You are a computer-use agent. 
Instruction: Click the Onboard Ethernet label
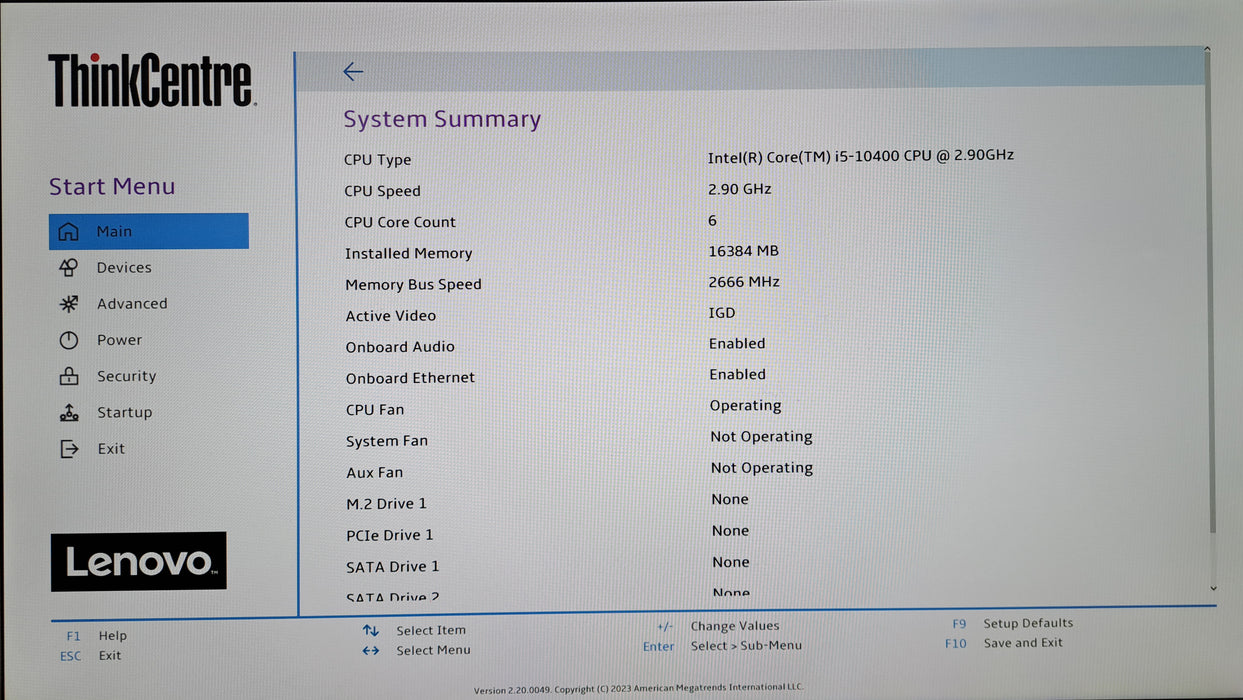(x=410, y=378)
